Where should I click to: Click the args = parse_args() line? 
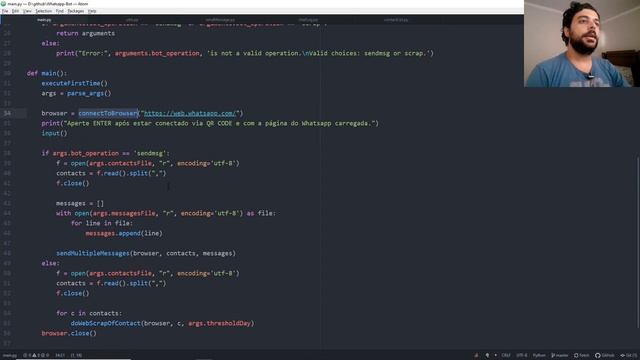(x=76, y=93)
